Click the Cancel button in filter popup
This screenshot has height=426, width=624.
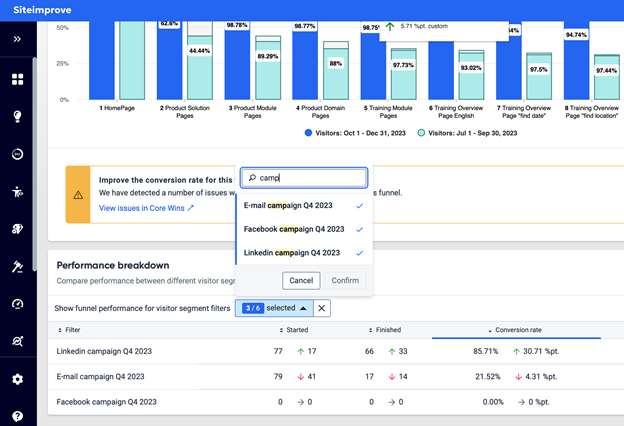(x=301, y=281)
